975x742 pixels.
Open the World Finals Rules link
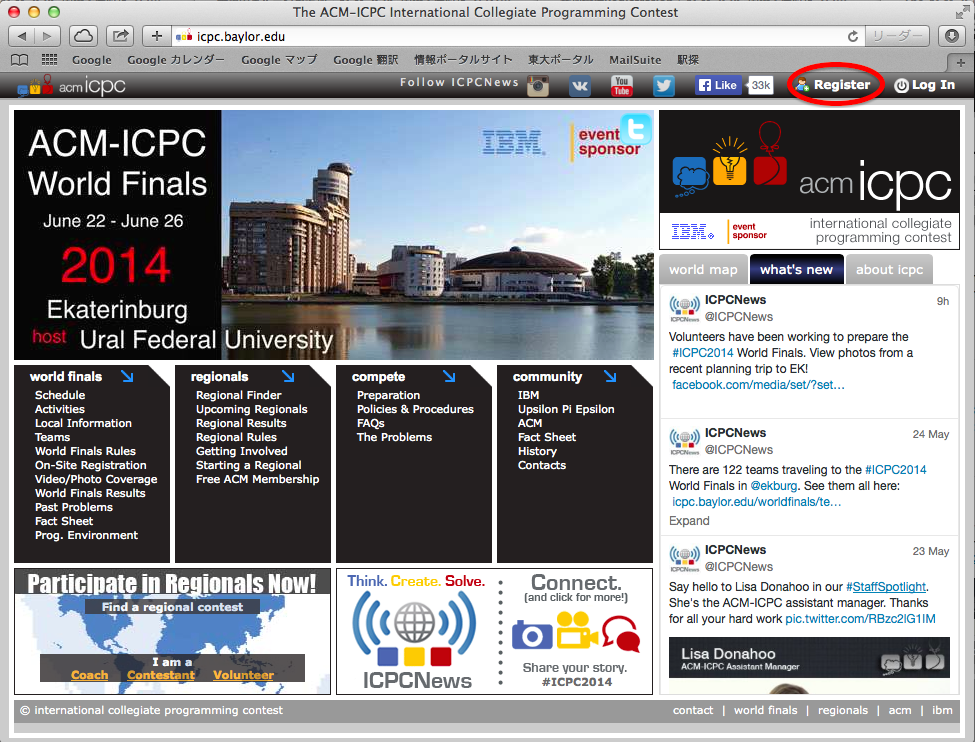click(x=85, y=451)
